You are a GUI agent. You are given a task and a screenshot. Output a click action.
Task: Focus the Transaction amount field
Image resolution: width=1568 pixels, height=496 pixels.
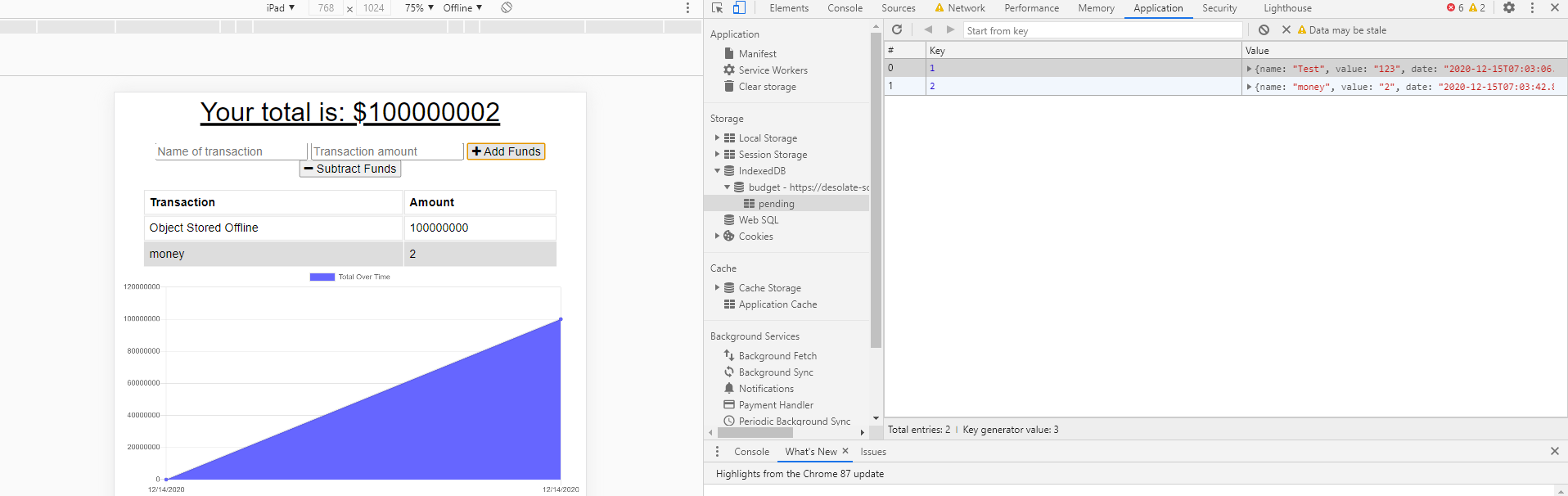[387, 151]
